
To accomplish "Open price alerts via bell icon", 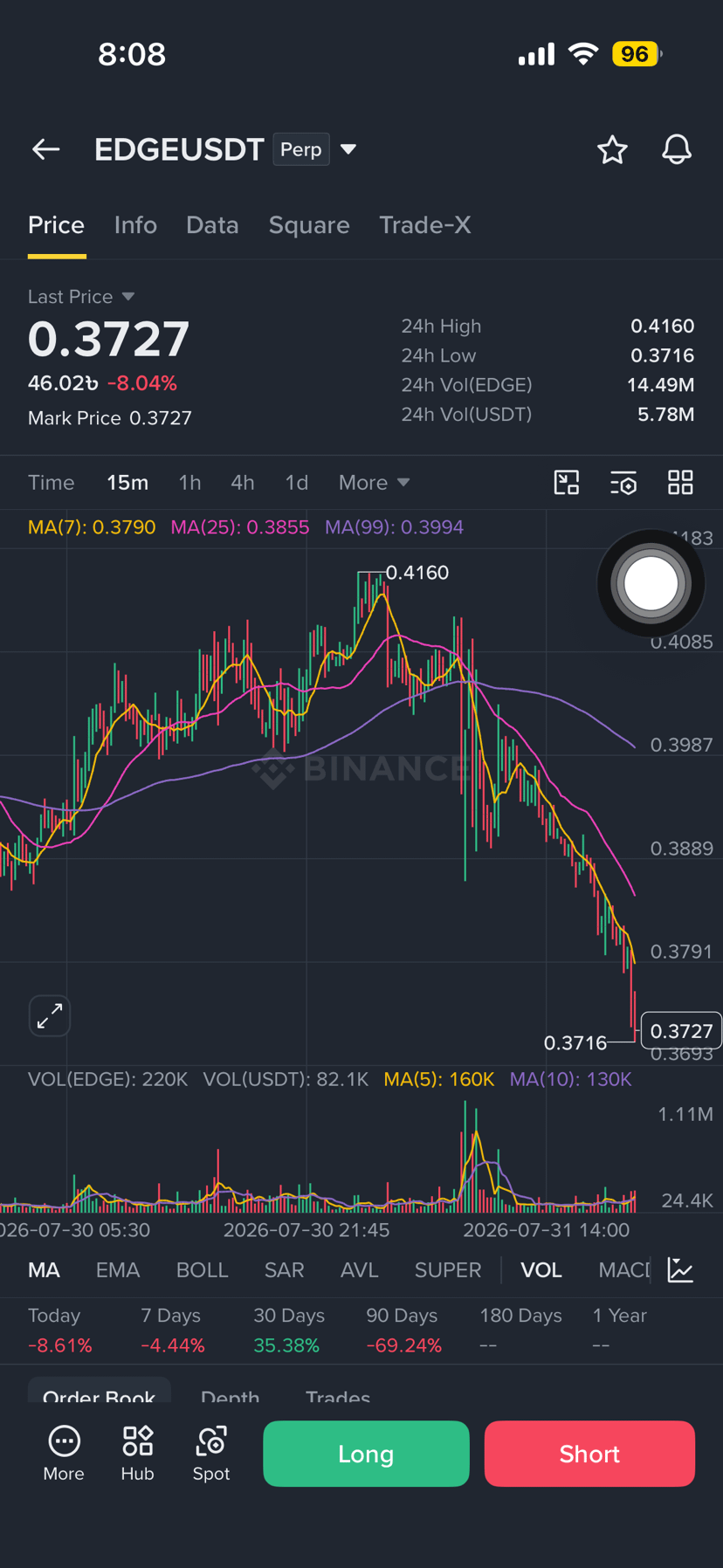I will (677, 150).
